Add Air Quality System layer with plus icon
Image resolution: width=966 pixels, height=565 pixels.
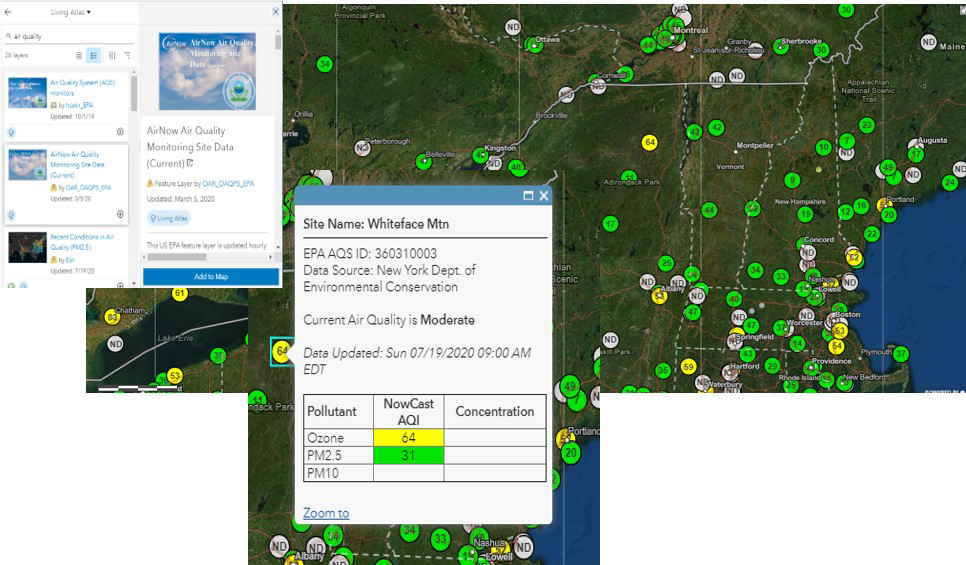[x=121, y=131]
